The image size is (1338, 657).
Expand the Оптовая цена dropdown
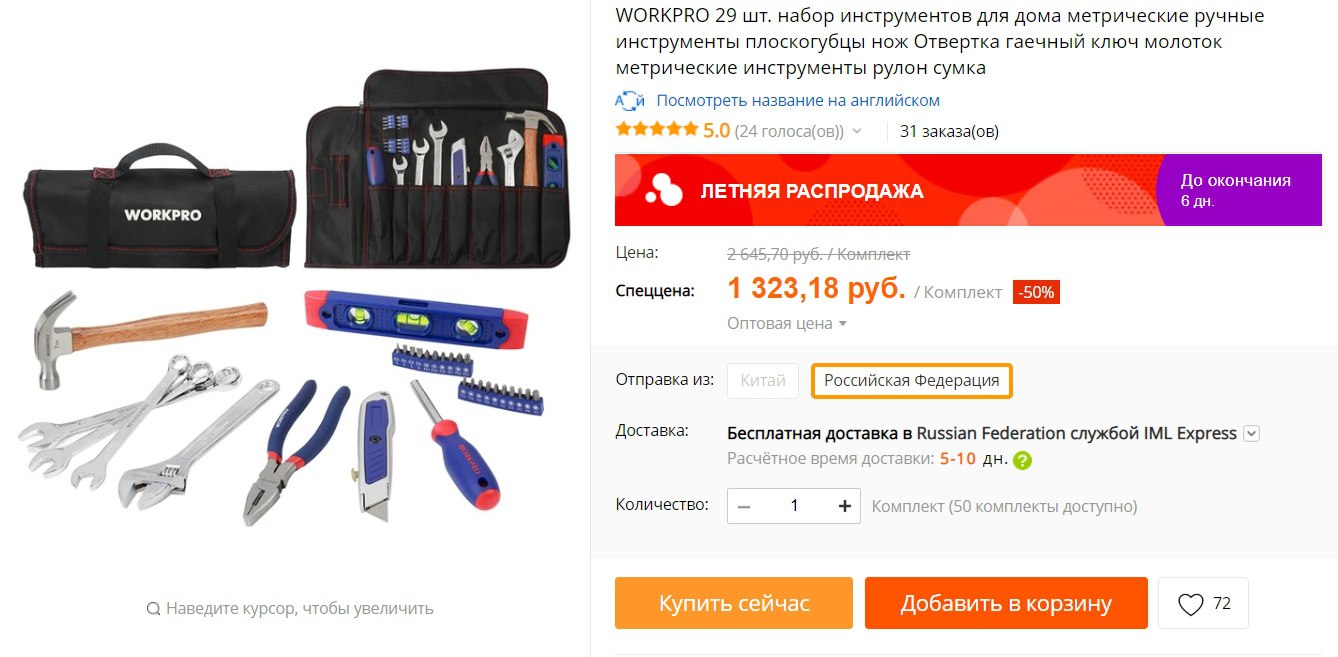(x=787, y=323)
